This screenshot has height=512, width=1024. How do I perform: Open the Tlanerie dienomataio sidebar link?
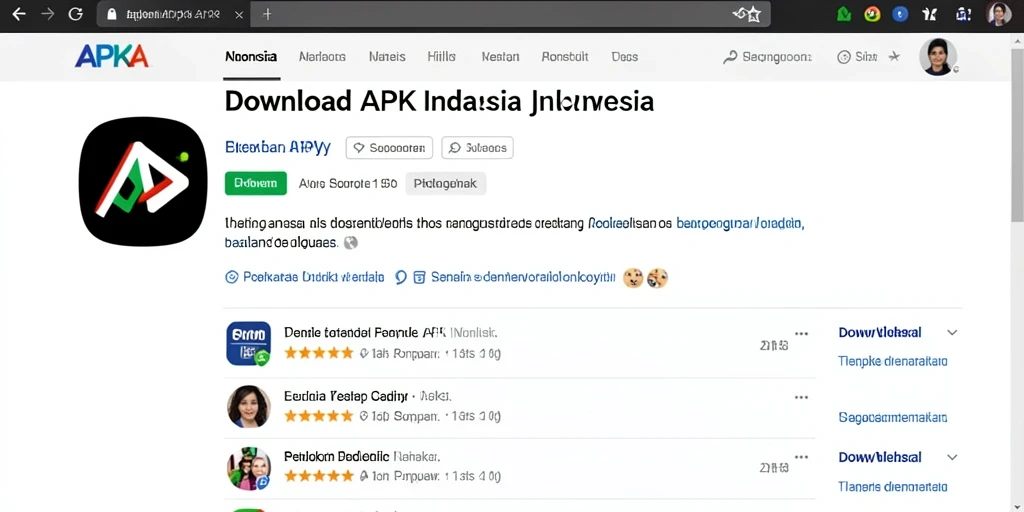893,487
